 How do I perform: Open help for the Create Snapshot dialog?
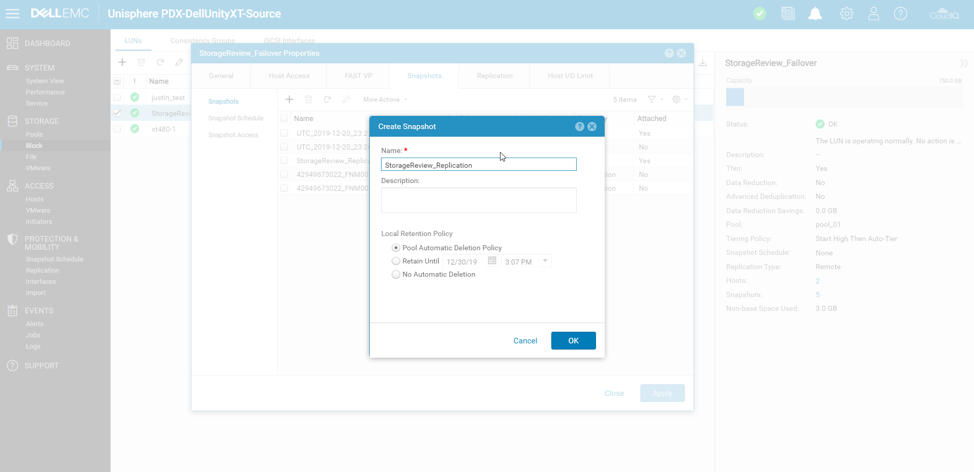click(579, 127)
